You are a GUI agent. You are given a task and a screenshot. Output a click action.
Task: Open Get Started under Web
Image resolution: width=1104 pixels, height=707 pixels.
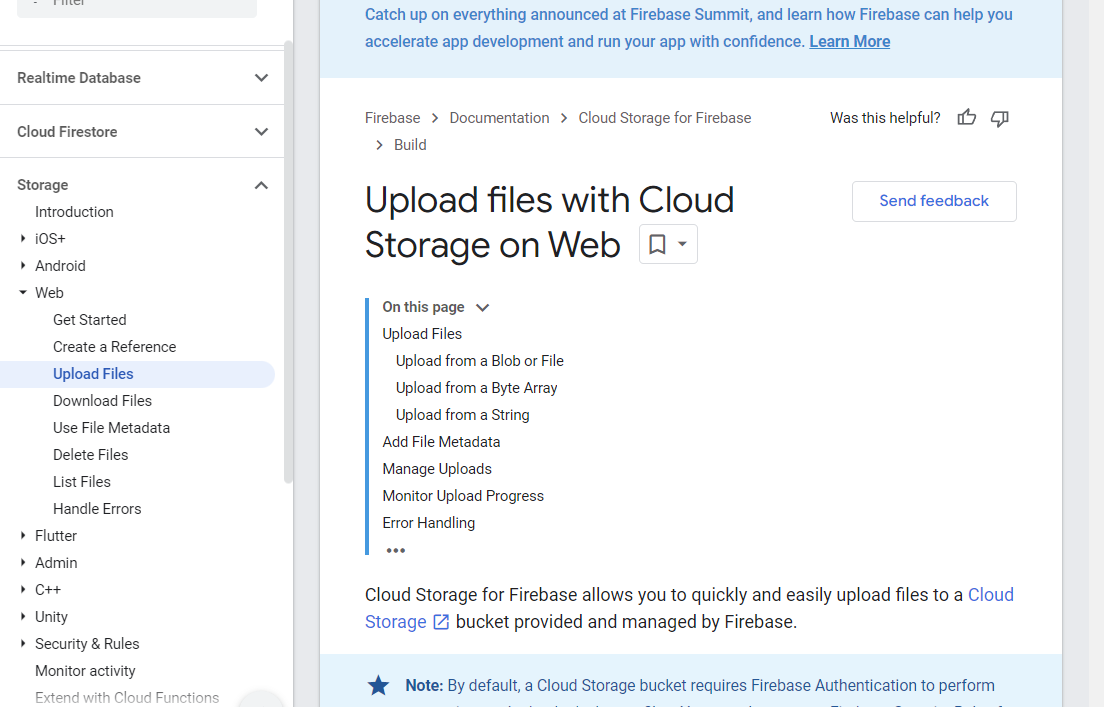(x=89, y=320)
